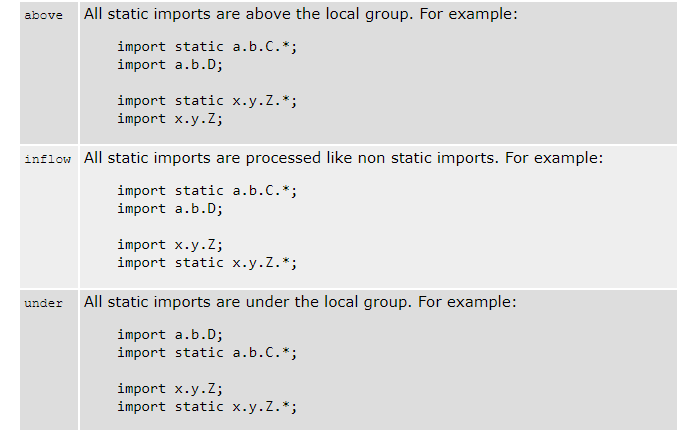
Task: Click "import x.y.Z;" in the under example
Action: 170,389
